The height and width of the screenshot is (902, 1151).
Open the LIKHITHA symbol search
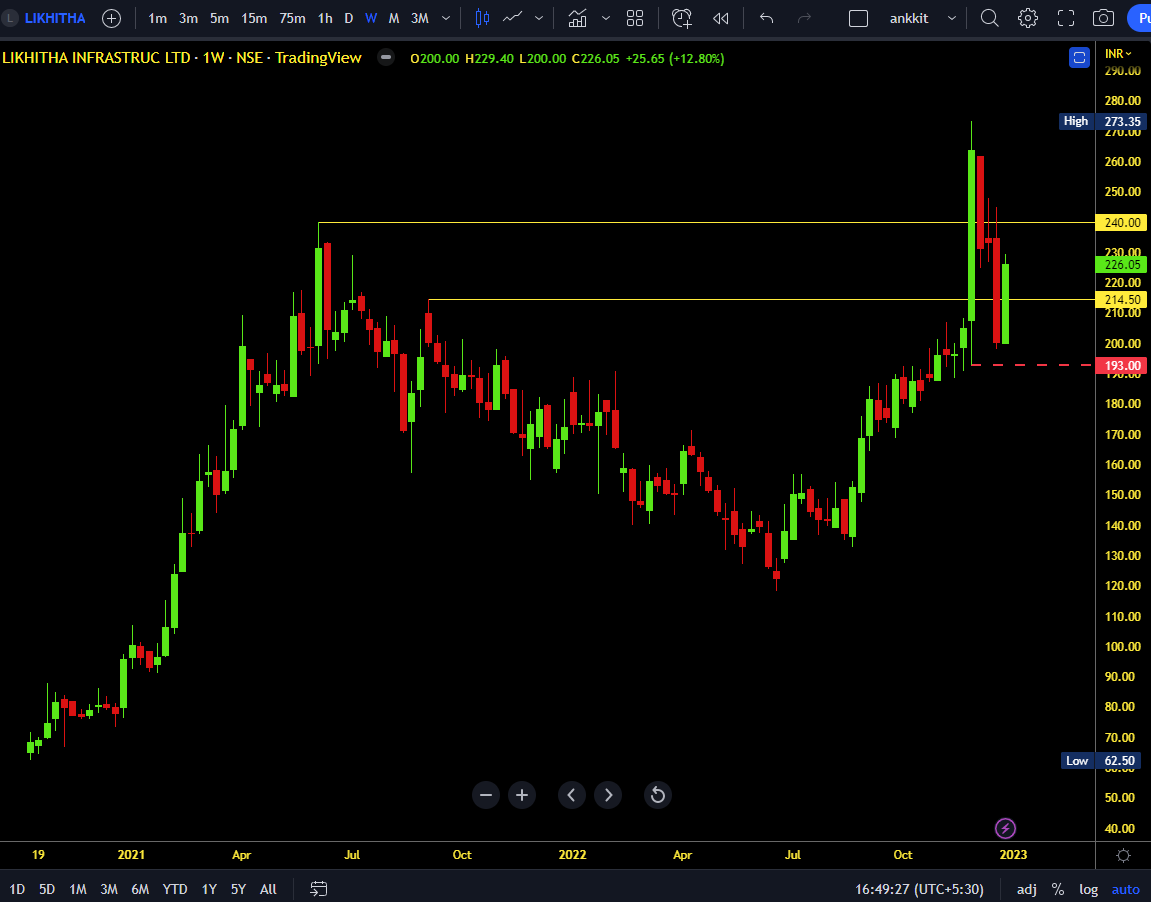[x=55, y=18]
